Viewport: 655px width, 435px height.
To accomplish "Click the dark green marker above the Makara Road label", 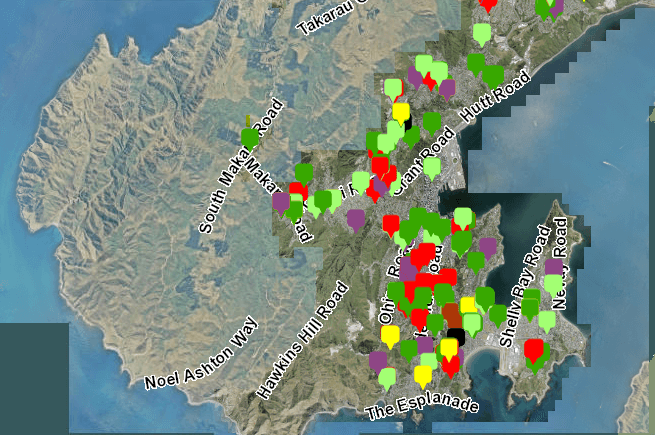I will tap(304, 175).
